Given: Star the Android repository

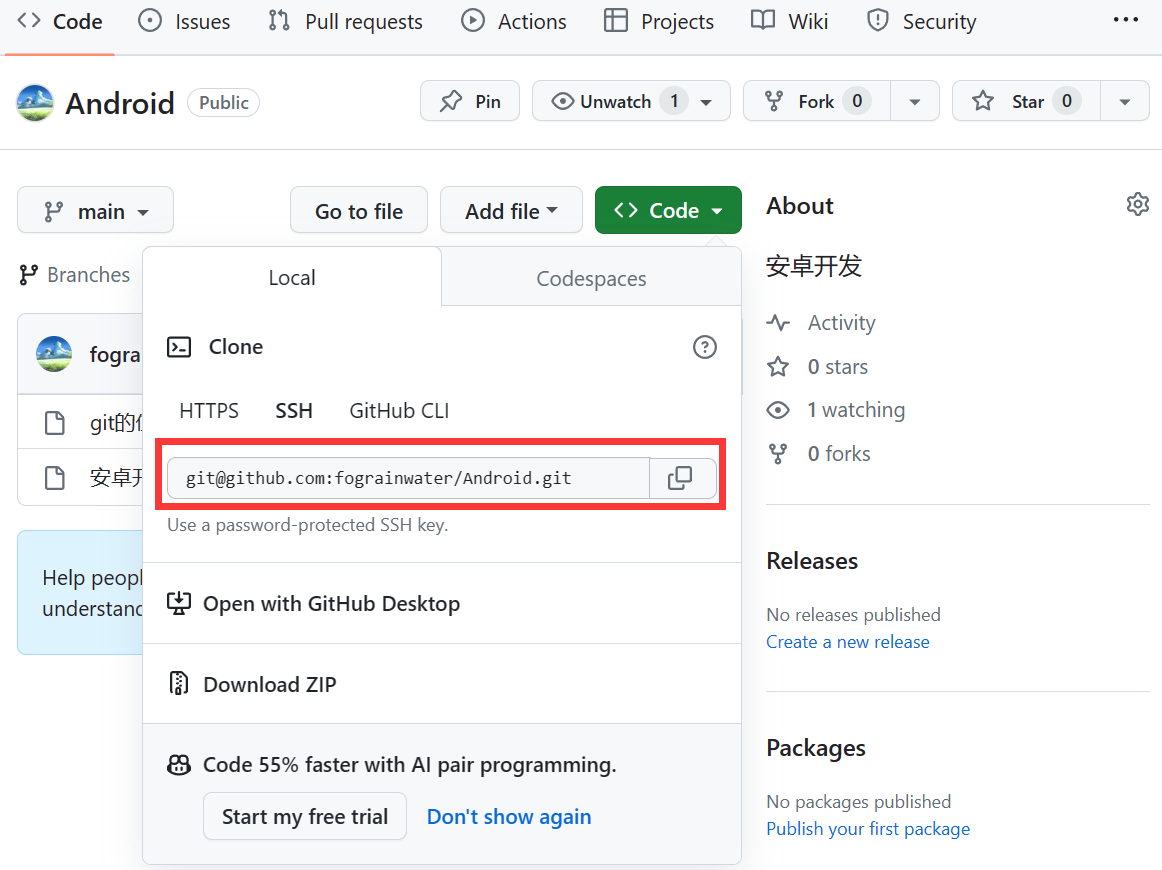Looking at the screenshot, I should 1026,101.
